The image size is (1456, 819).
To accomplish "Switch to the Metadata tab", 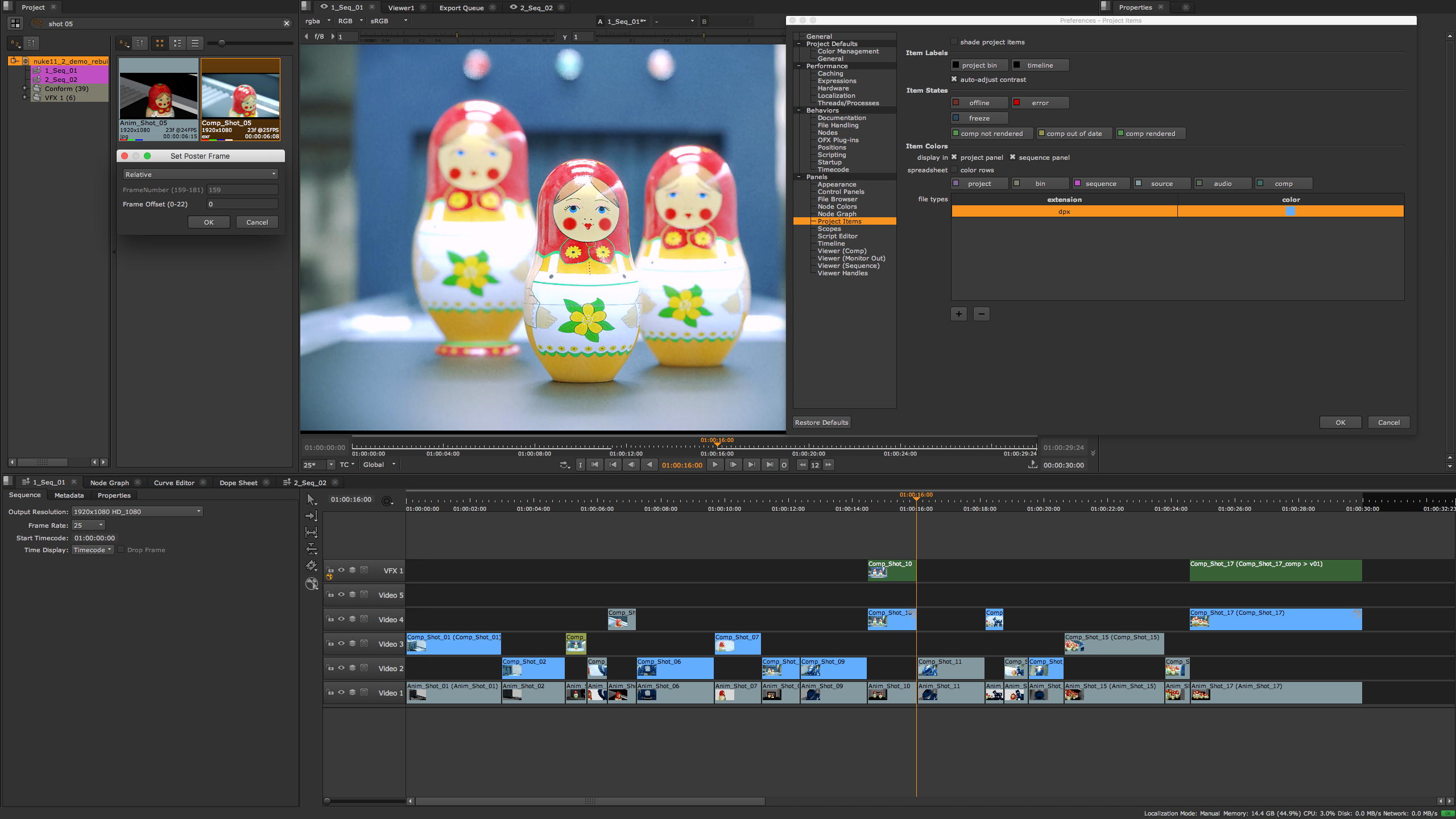I will coord(68,495).
